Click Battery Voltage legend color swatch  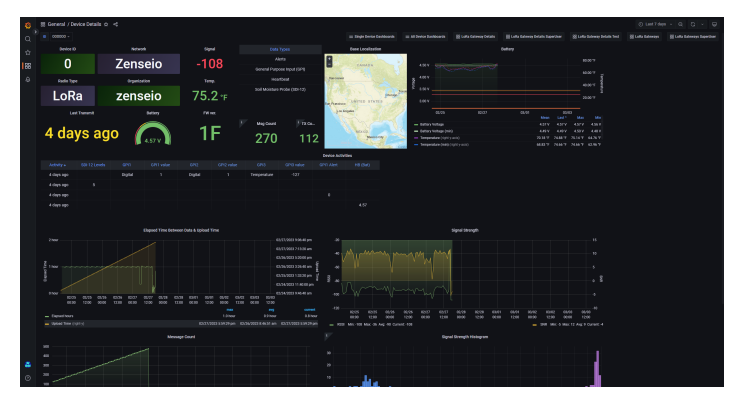[416, 125]
